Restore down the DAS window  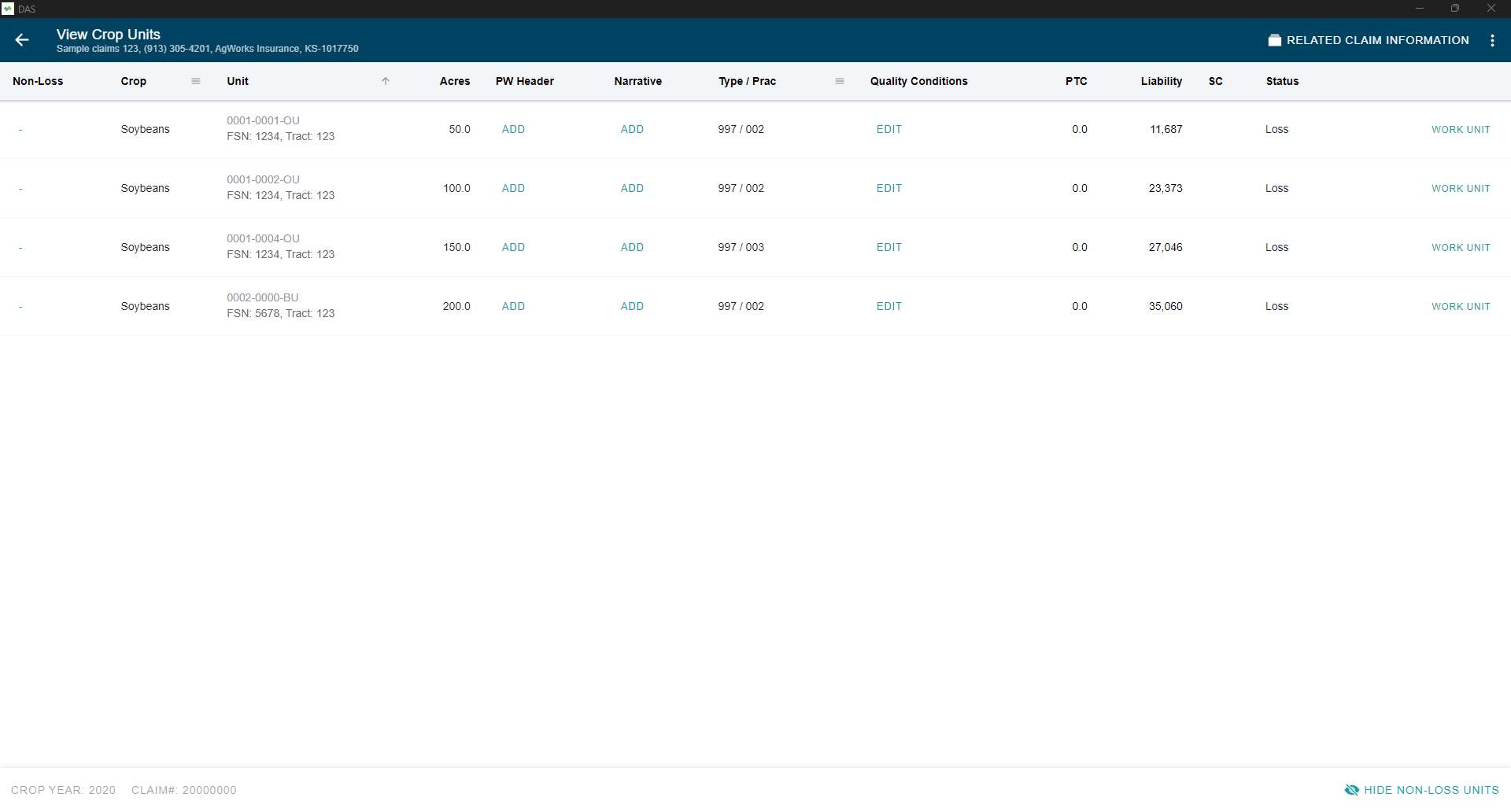point(1455,9)
